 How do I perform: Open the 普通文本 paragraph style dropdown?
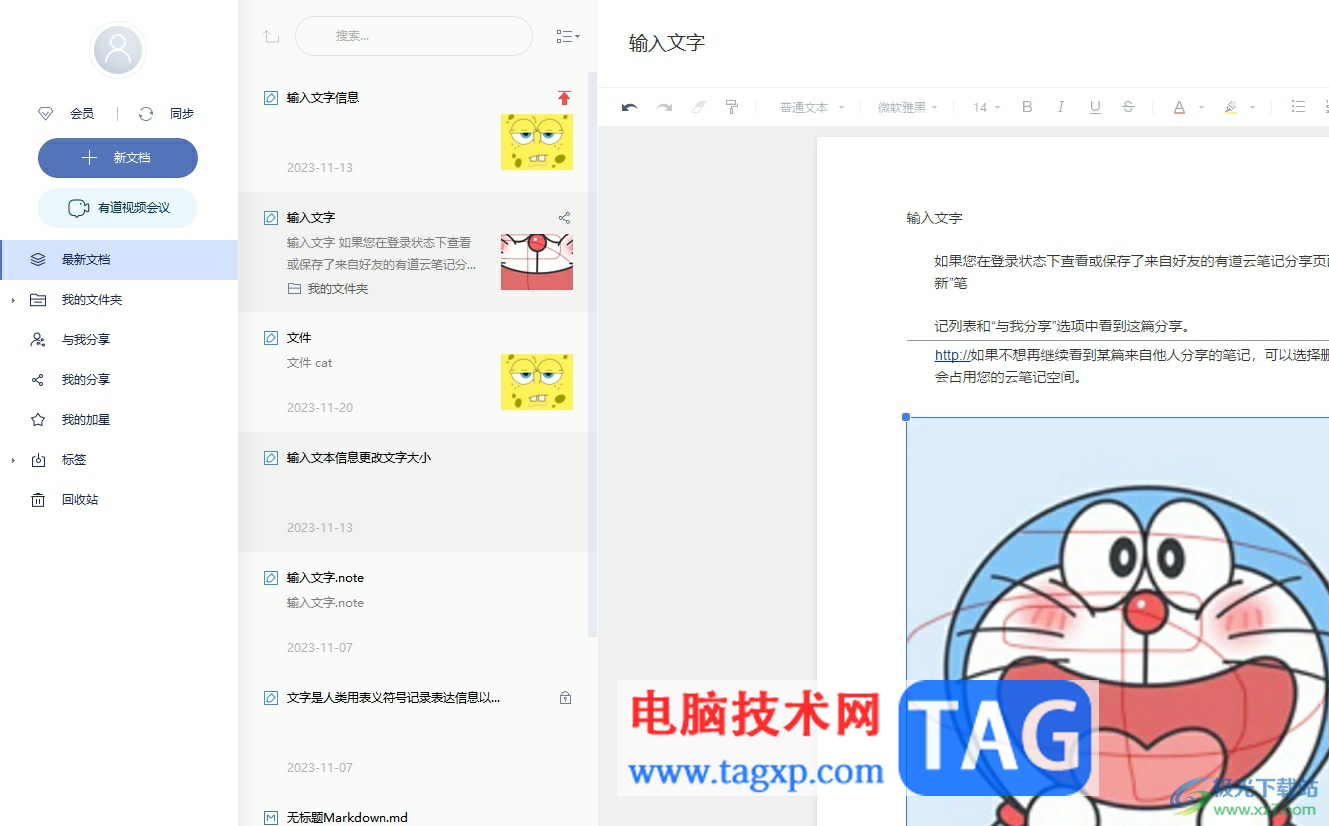812,107
